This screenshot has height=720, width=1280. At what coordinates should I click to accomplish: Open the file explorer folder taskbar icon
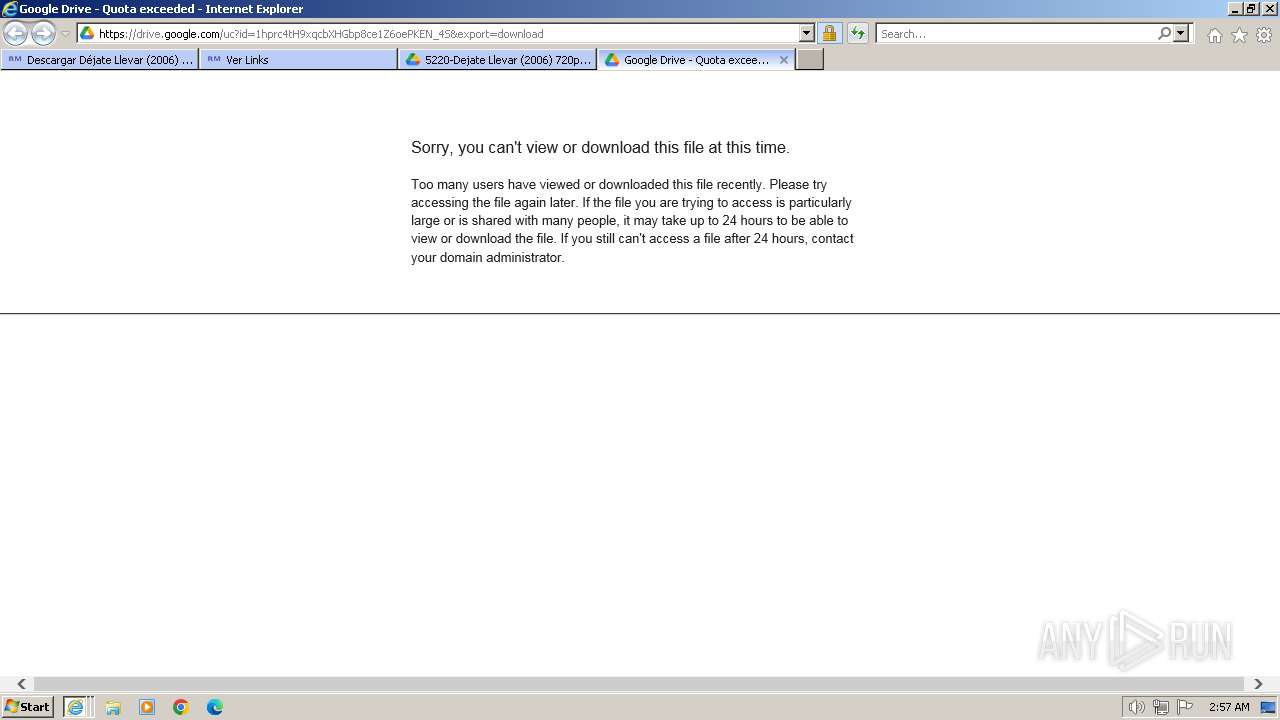click(x=113, y=707)
